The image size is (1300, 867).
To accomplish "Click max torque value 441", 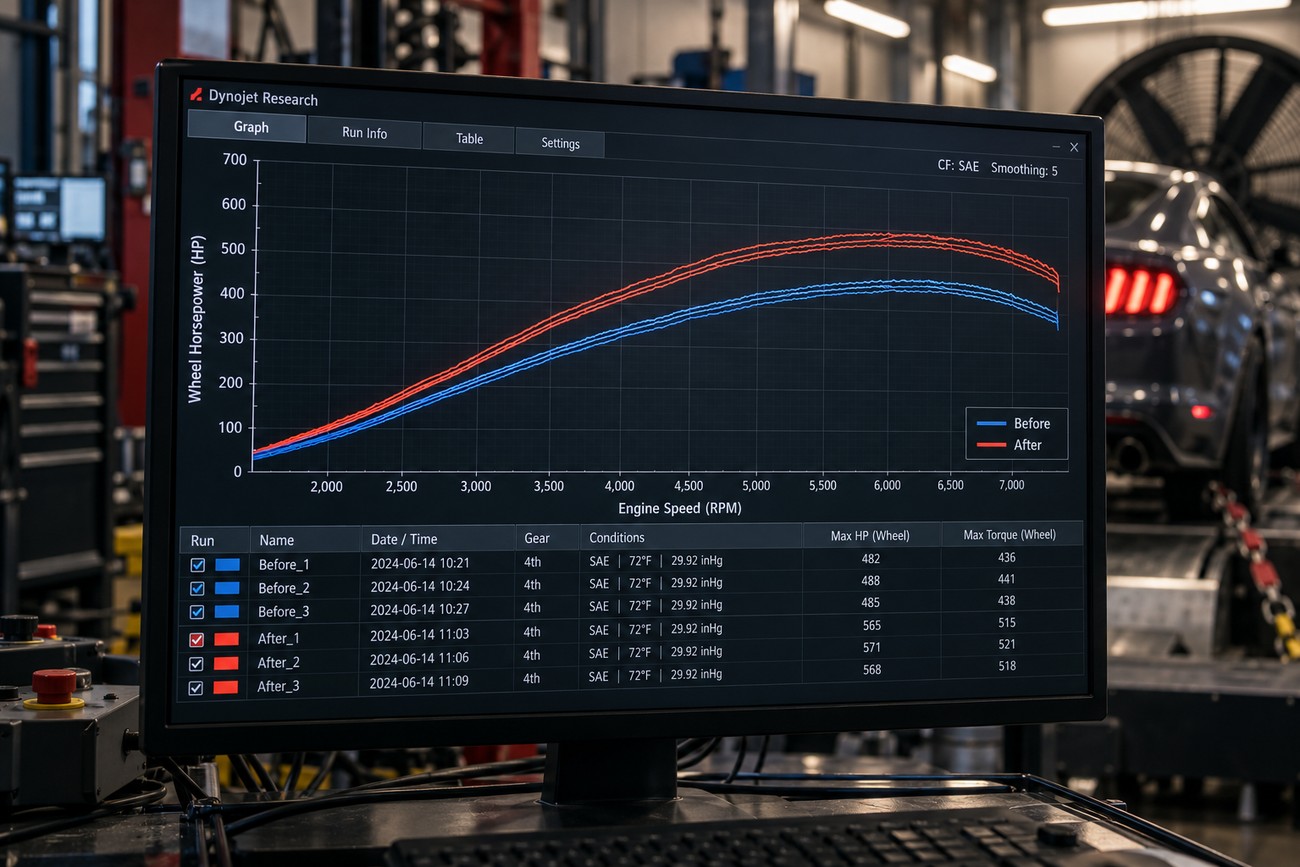I will click(1006, 579).
